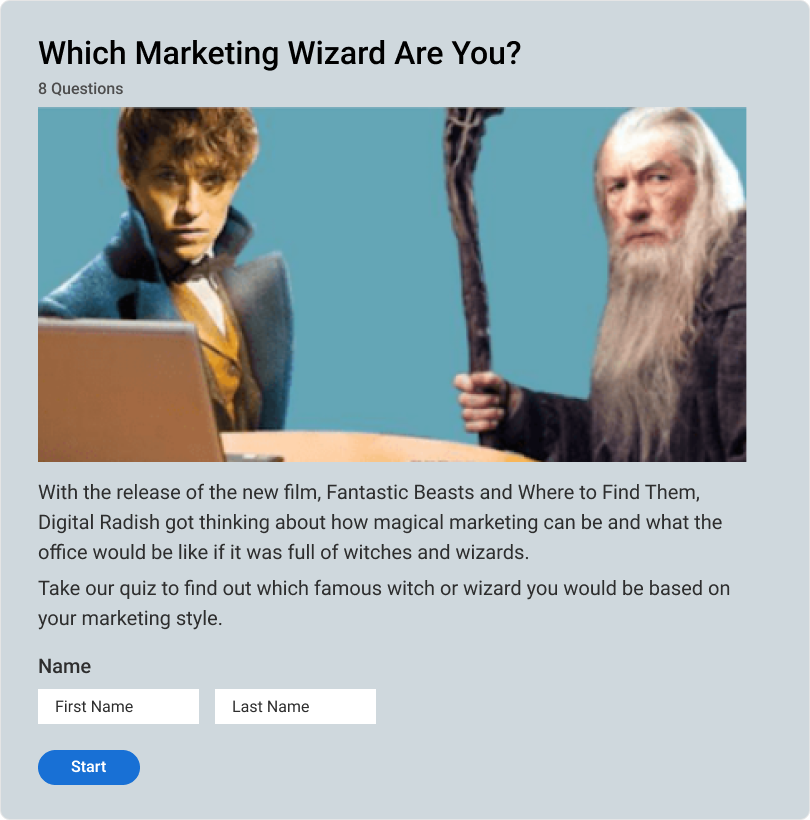Click the 'Which Marketing Wizard Are You?' heading
The width and height of the screenshot is (810, 820).
coord(280,53)
